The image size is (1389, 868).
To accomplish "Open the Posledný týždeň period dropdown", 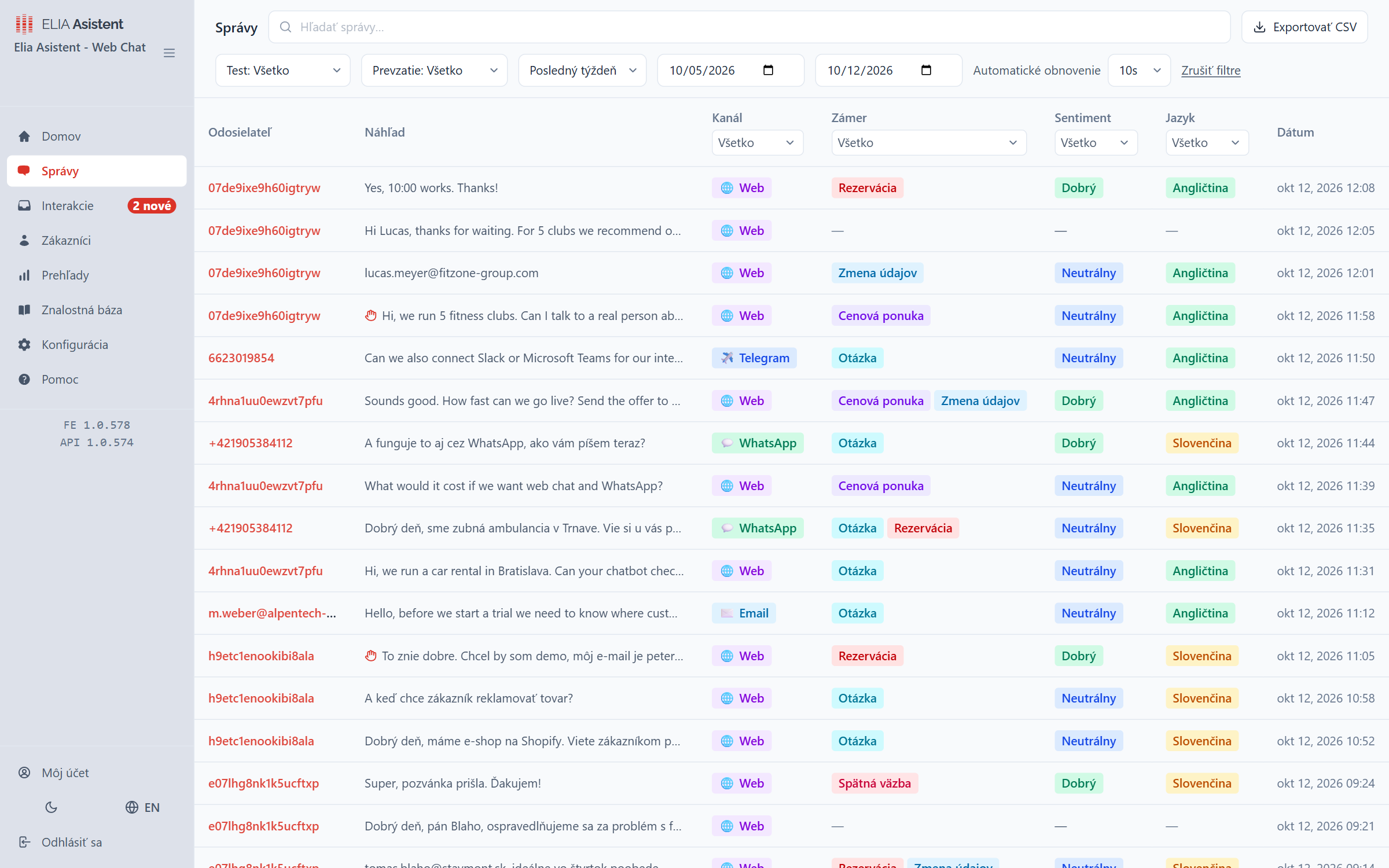I will coord(582,71).
